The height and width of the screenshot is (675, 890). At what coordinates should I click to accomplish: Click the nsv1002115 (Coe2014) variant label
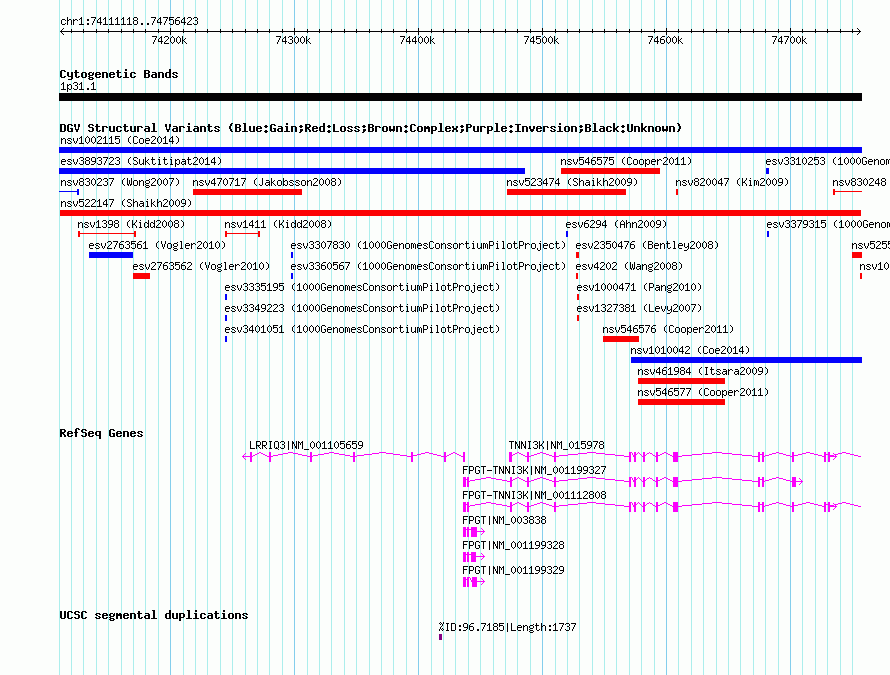click(120, 140)
